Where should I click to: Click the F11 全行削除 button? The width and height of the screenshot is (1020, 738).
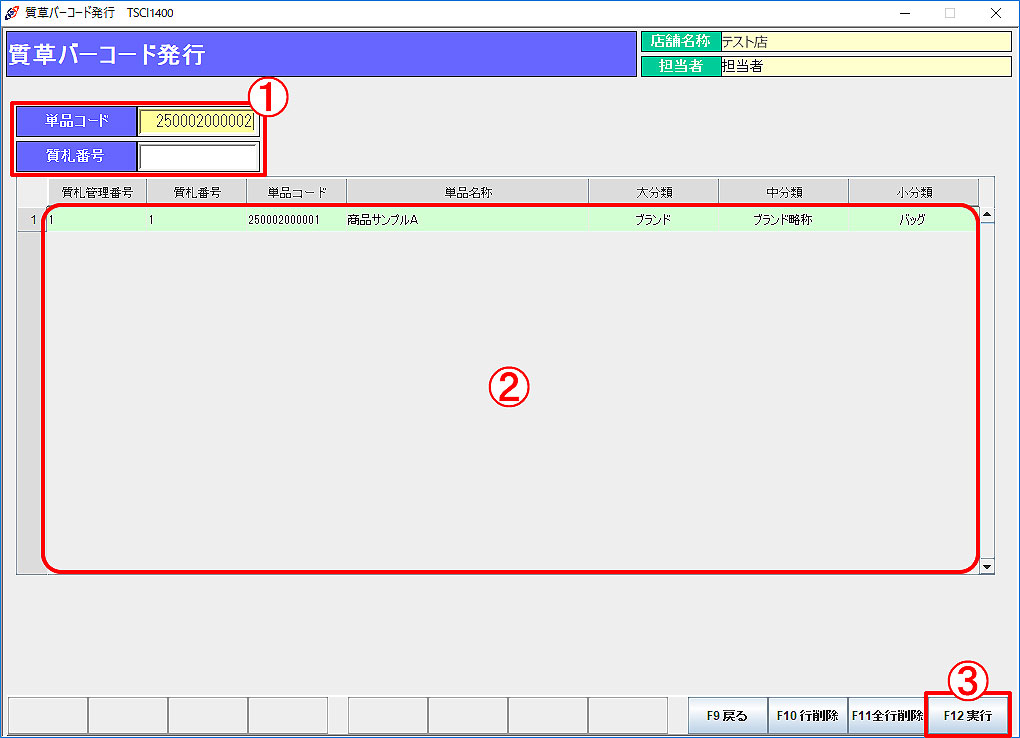point(887,715)
